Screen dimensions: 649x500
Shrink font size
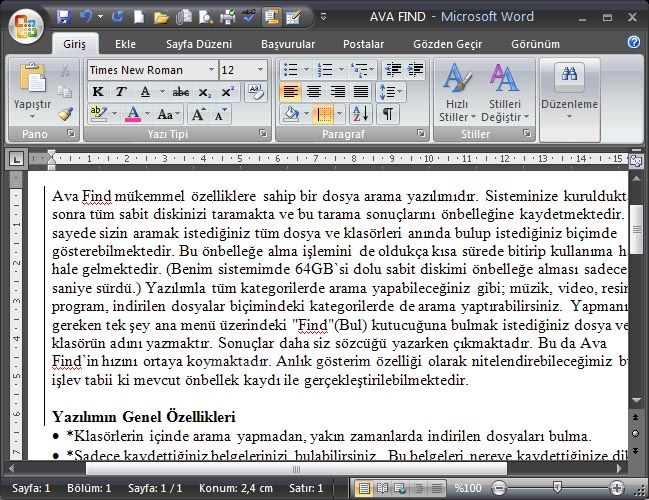(x=220, y=114)
